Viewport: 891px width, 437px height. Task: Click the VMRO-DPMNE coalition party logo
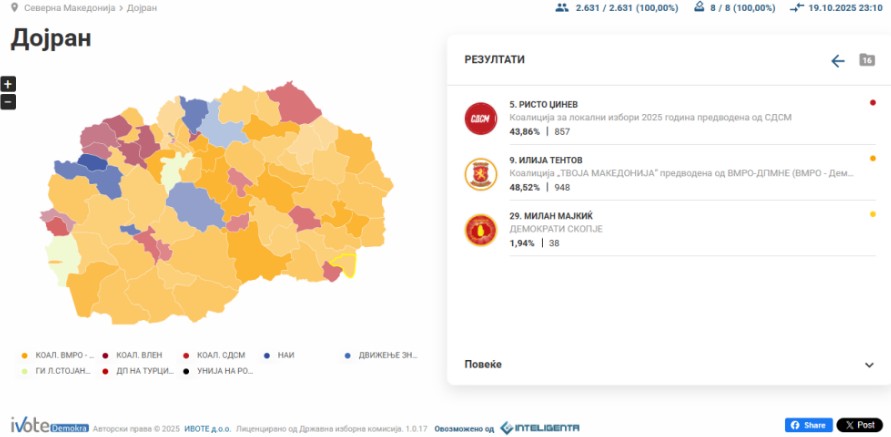pyautogui.click(x=481, y=174)
